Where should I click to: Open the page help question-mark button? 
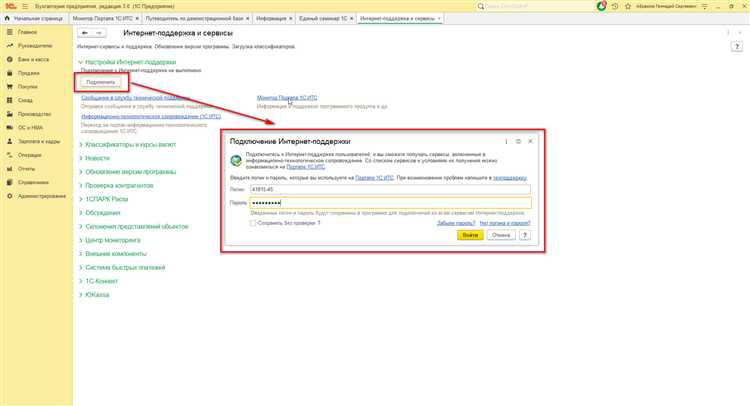pyautogui.click(x=737, y=47)
